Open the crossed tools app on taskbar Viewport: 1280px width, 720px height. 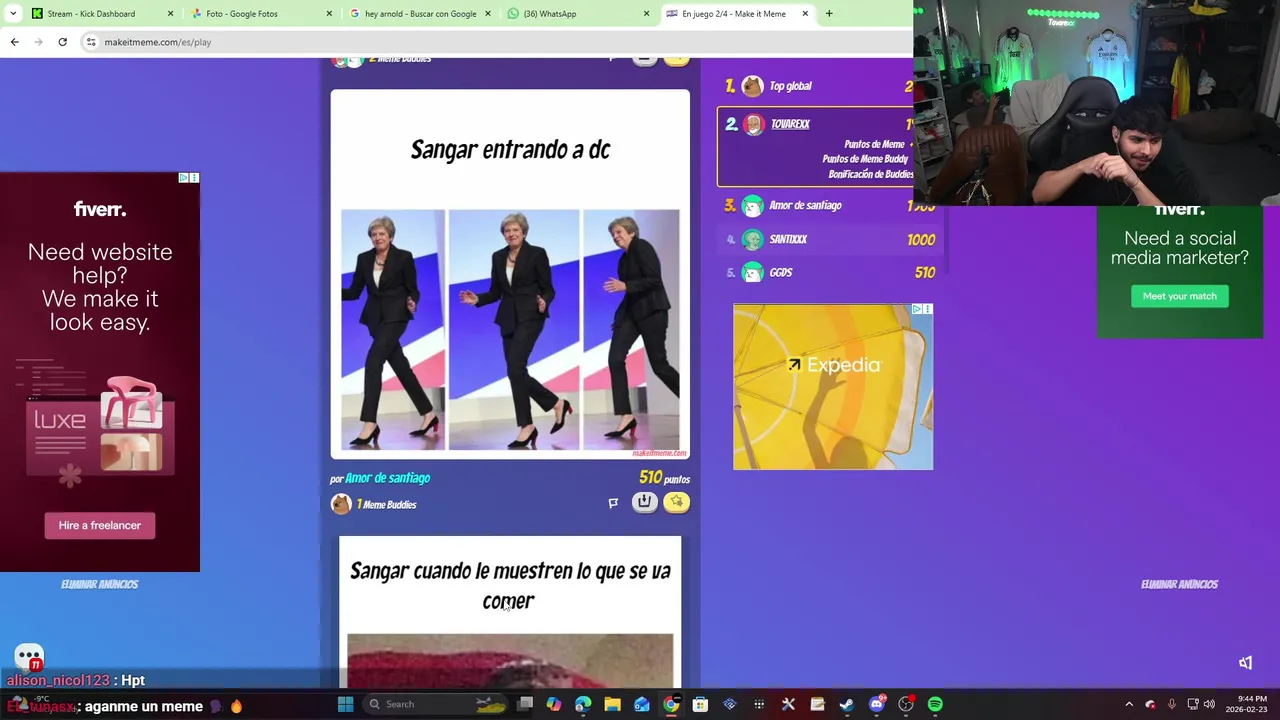tap(788, 704)
